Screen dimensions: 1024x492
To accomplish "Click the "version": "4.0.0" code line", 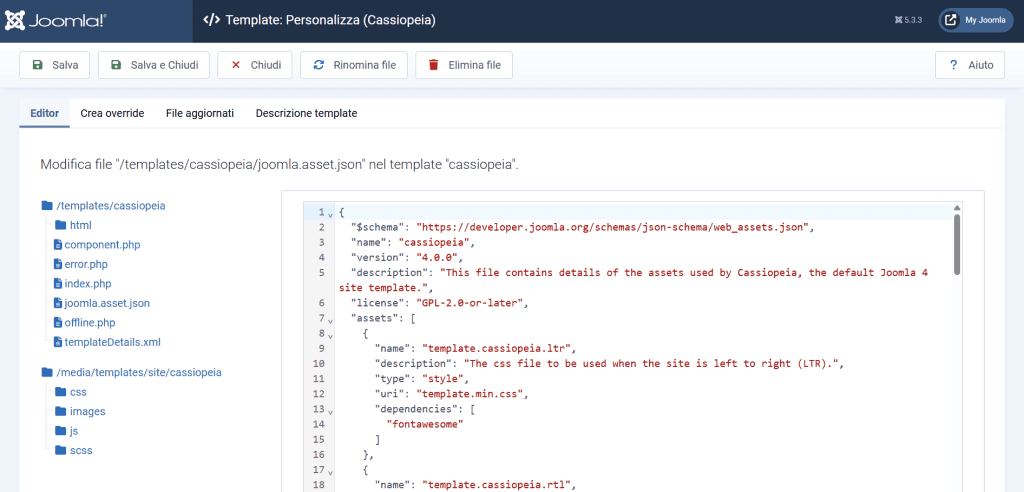I will tap(406, 257).
